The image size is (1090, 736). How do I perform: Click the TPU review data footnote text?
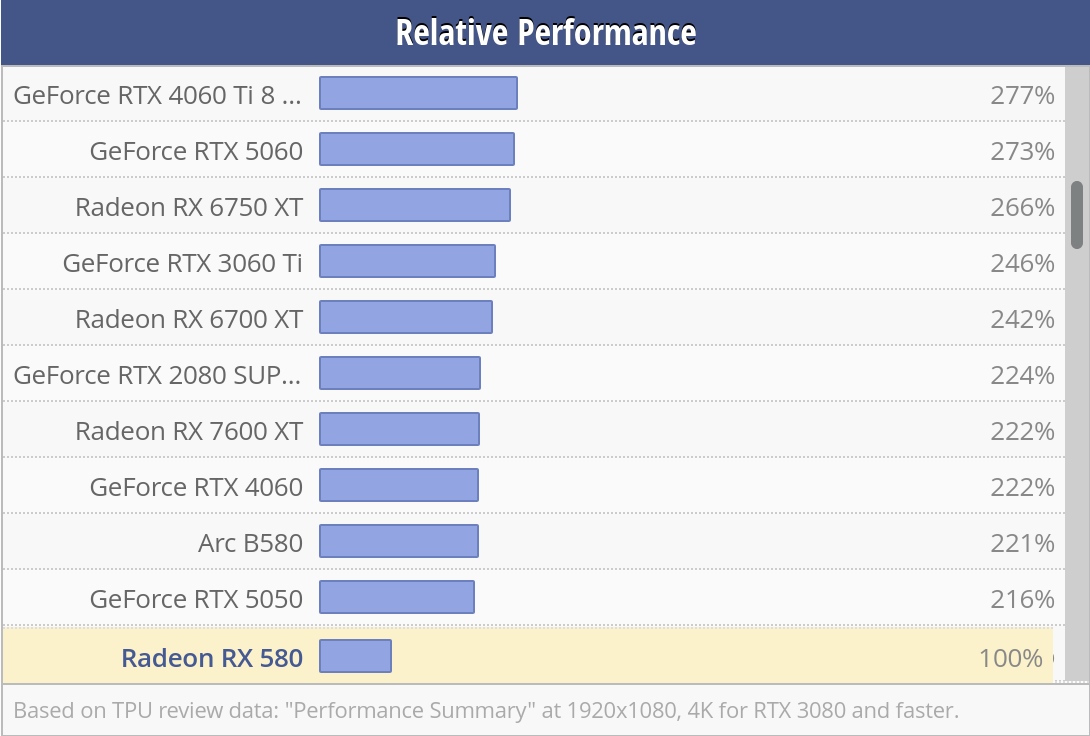(x=486, y=711)
